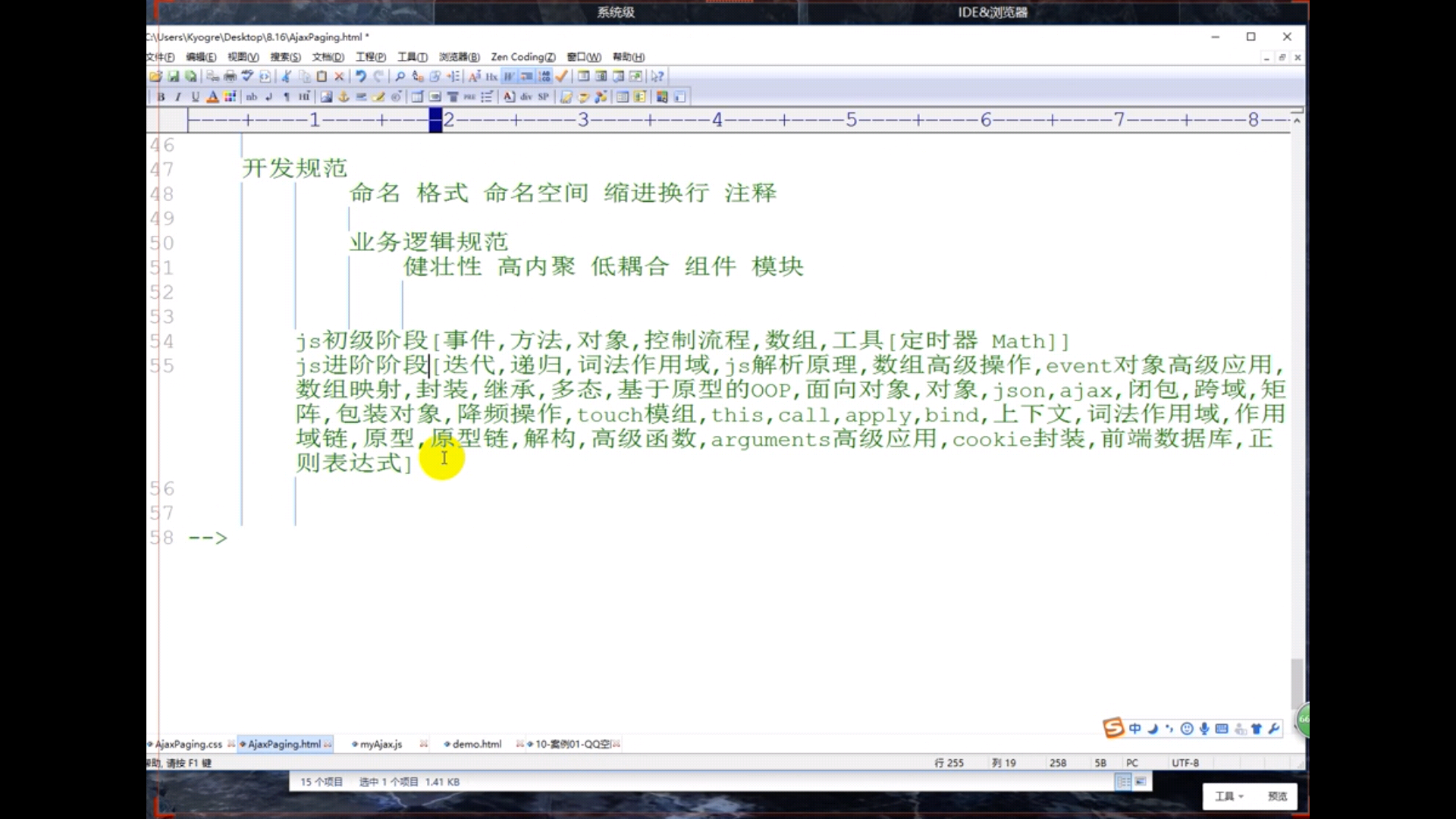Open the font color A dropdown
The height and width of the screenshot is (819, 1456).
coord(213,97)
